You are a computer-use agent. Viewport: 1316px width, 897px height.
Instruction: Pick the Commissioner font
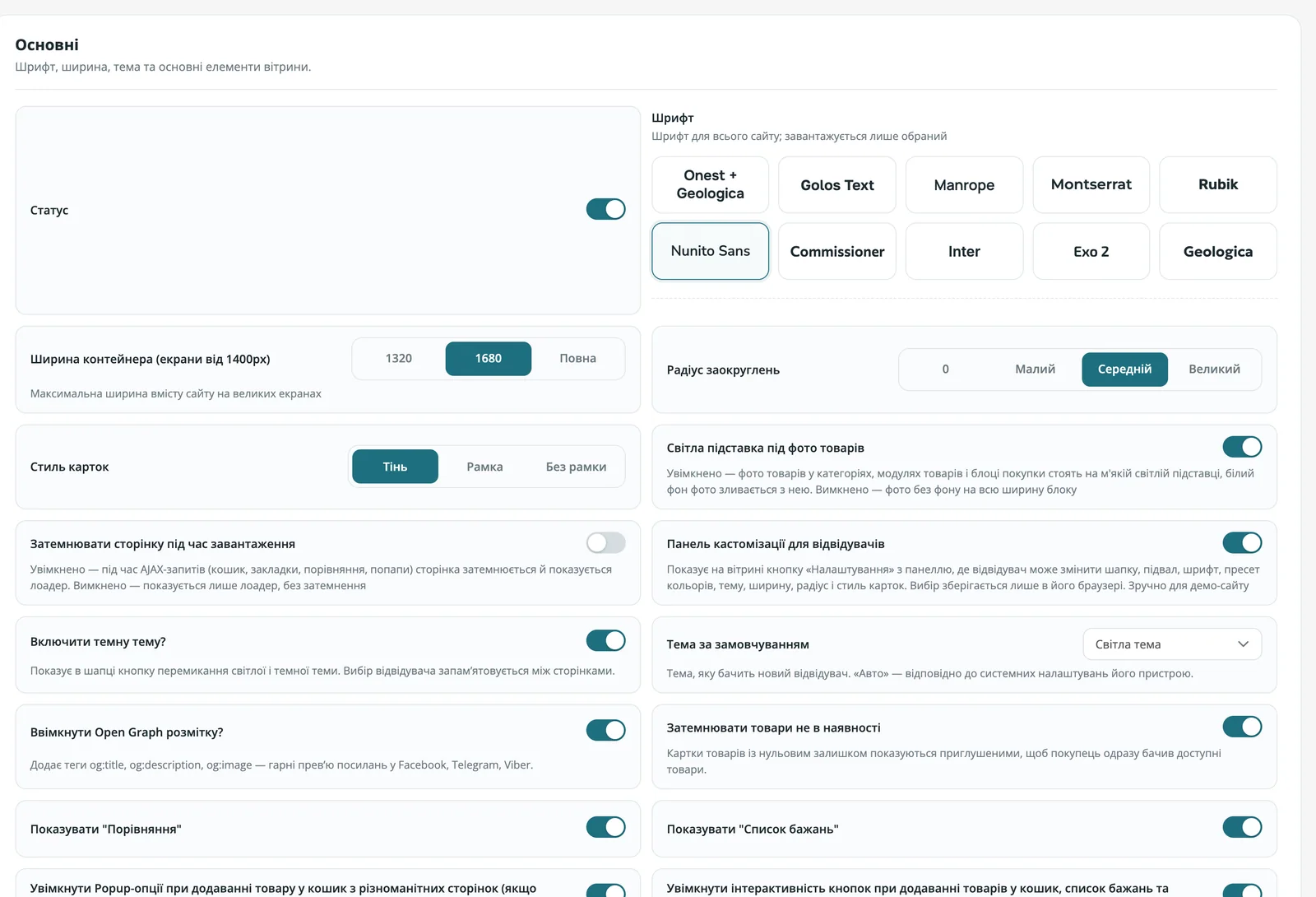(x=837, y=251)
